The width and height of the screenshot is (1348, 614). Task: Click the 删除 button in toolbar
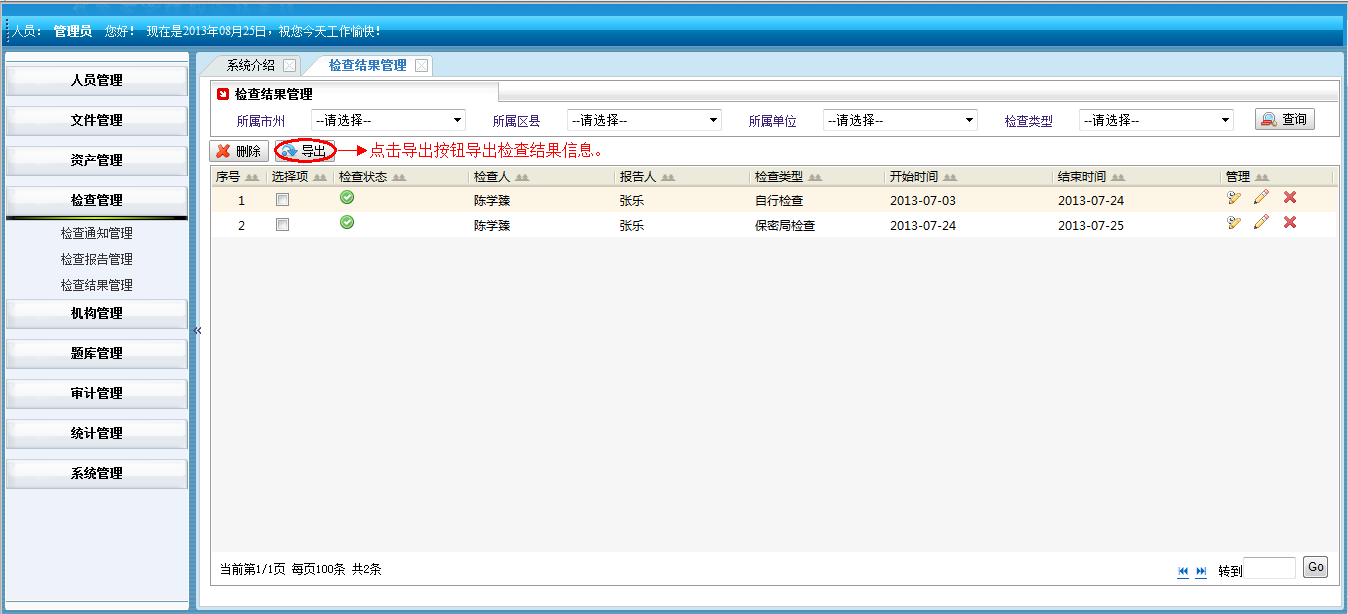[239, 152]
